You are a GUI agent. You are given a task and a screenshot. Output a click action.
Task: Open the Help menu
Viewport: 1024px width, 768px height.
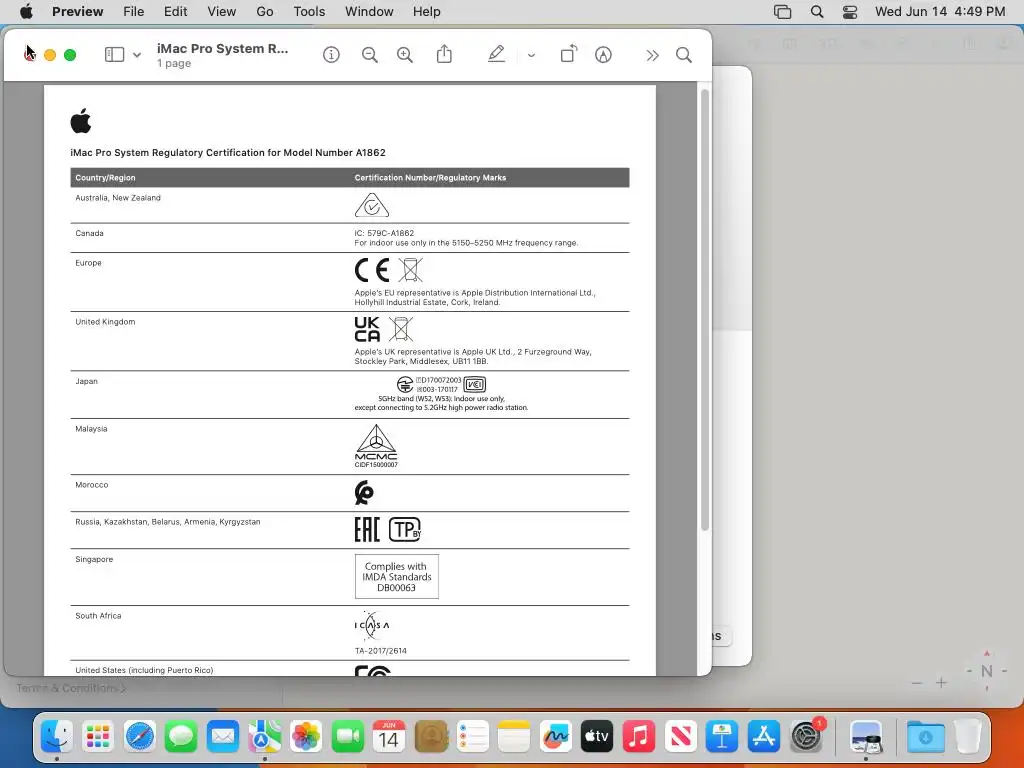426,11
